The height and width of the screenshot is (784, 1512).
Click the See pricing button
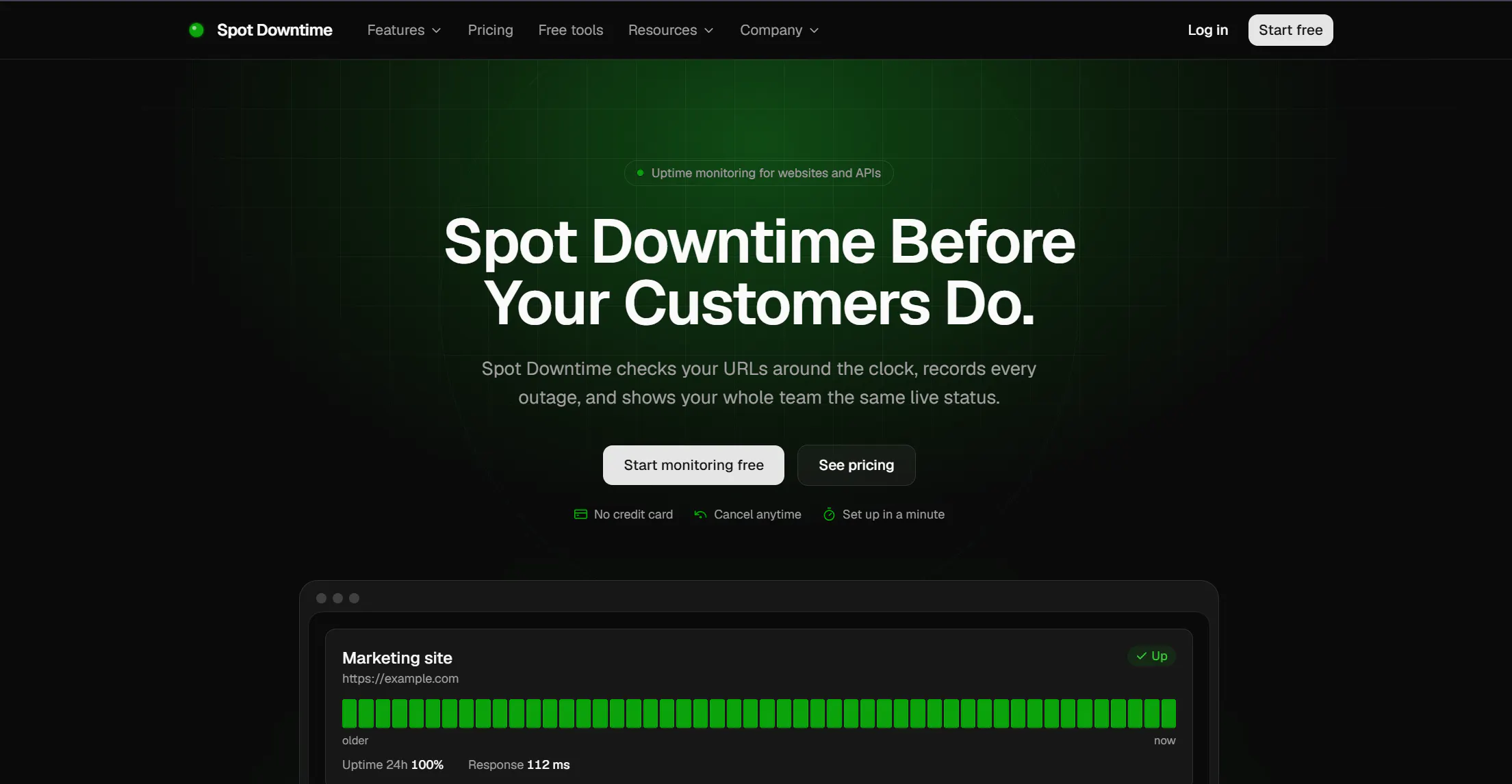coord(856,465)
